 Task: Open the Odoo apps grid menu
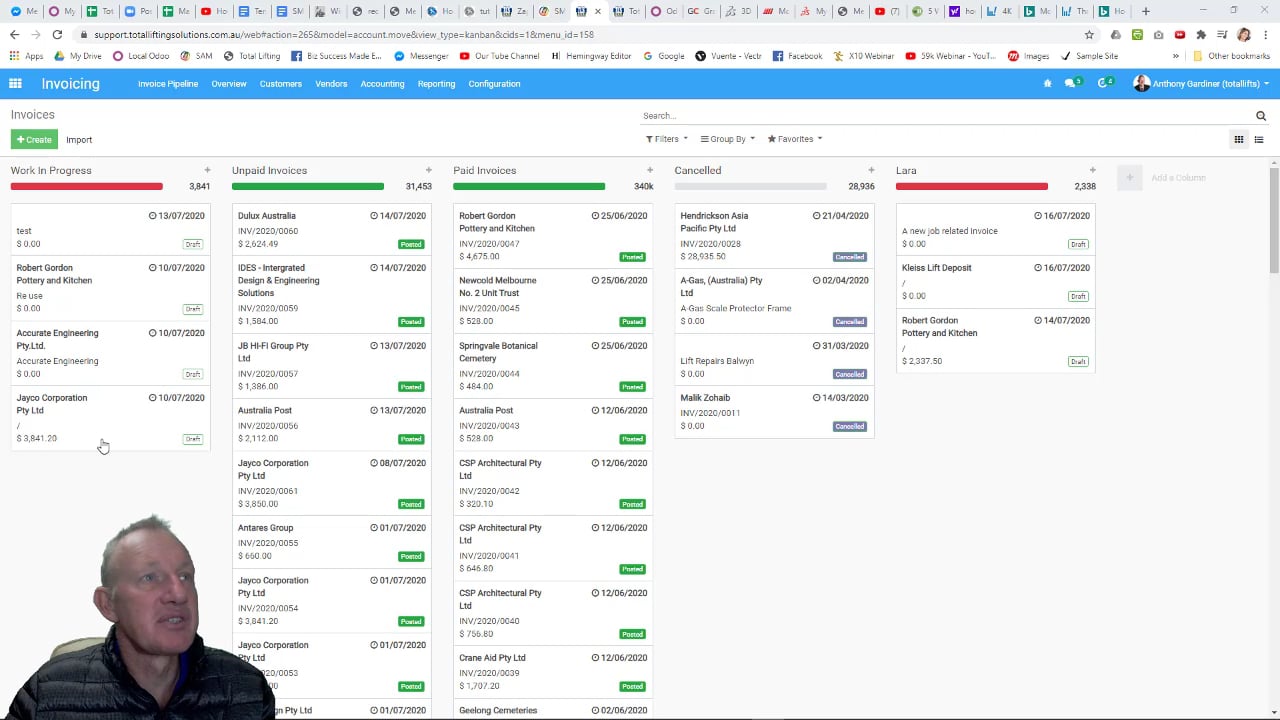pos(15,84)
